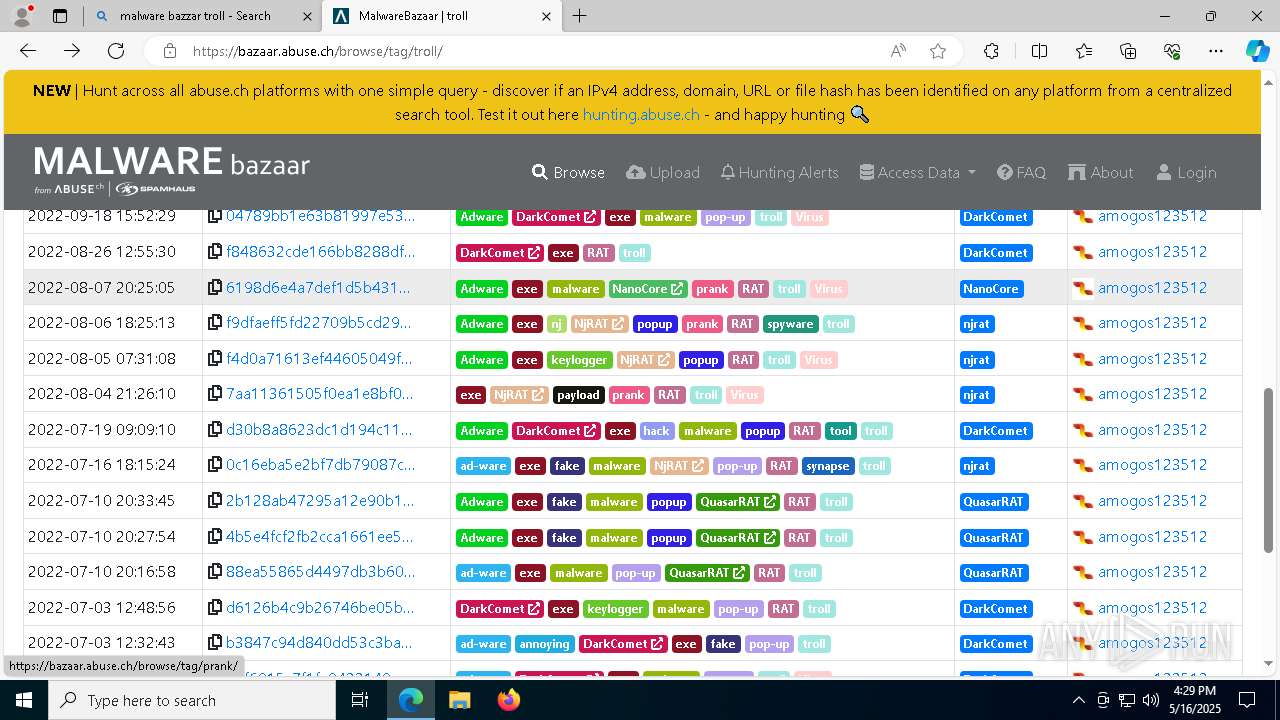
Task: Open sample hash 6198d6e4a7def1d5b431 link
Action: [x=318, y=288]
